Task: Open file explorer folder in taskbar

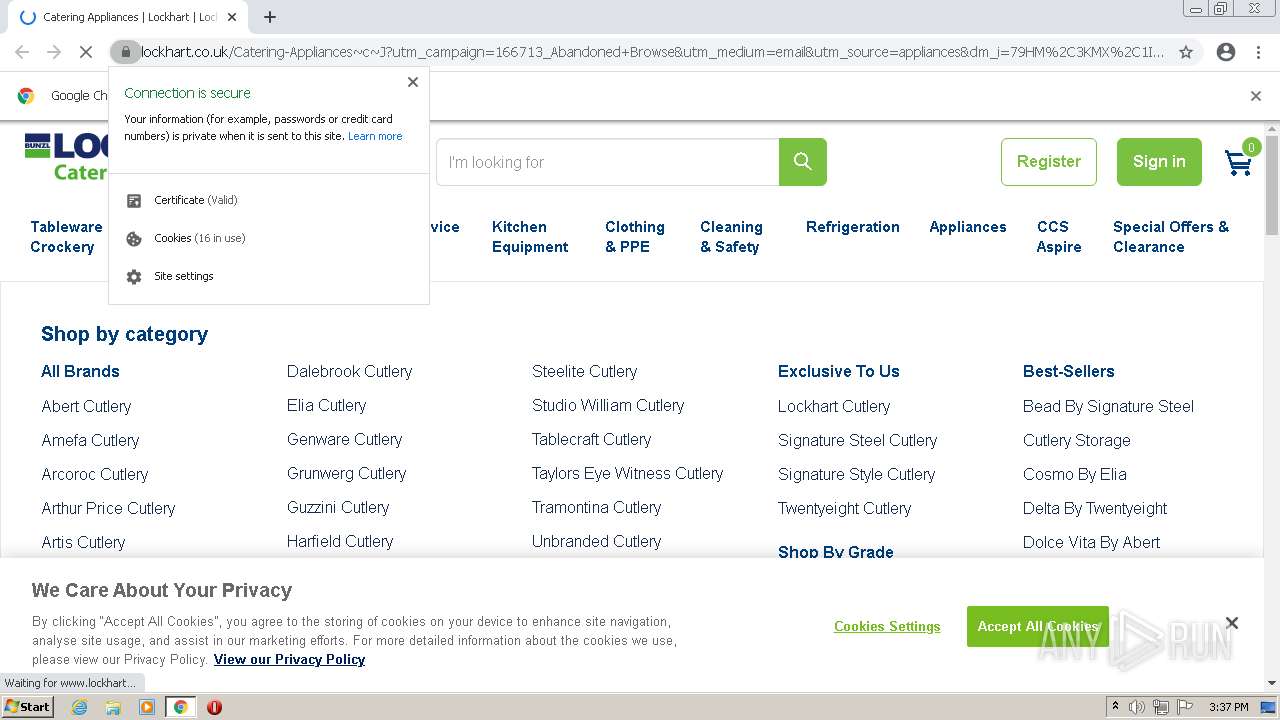Action: click(113, 707)
